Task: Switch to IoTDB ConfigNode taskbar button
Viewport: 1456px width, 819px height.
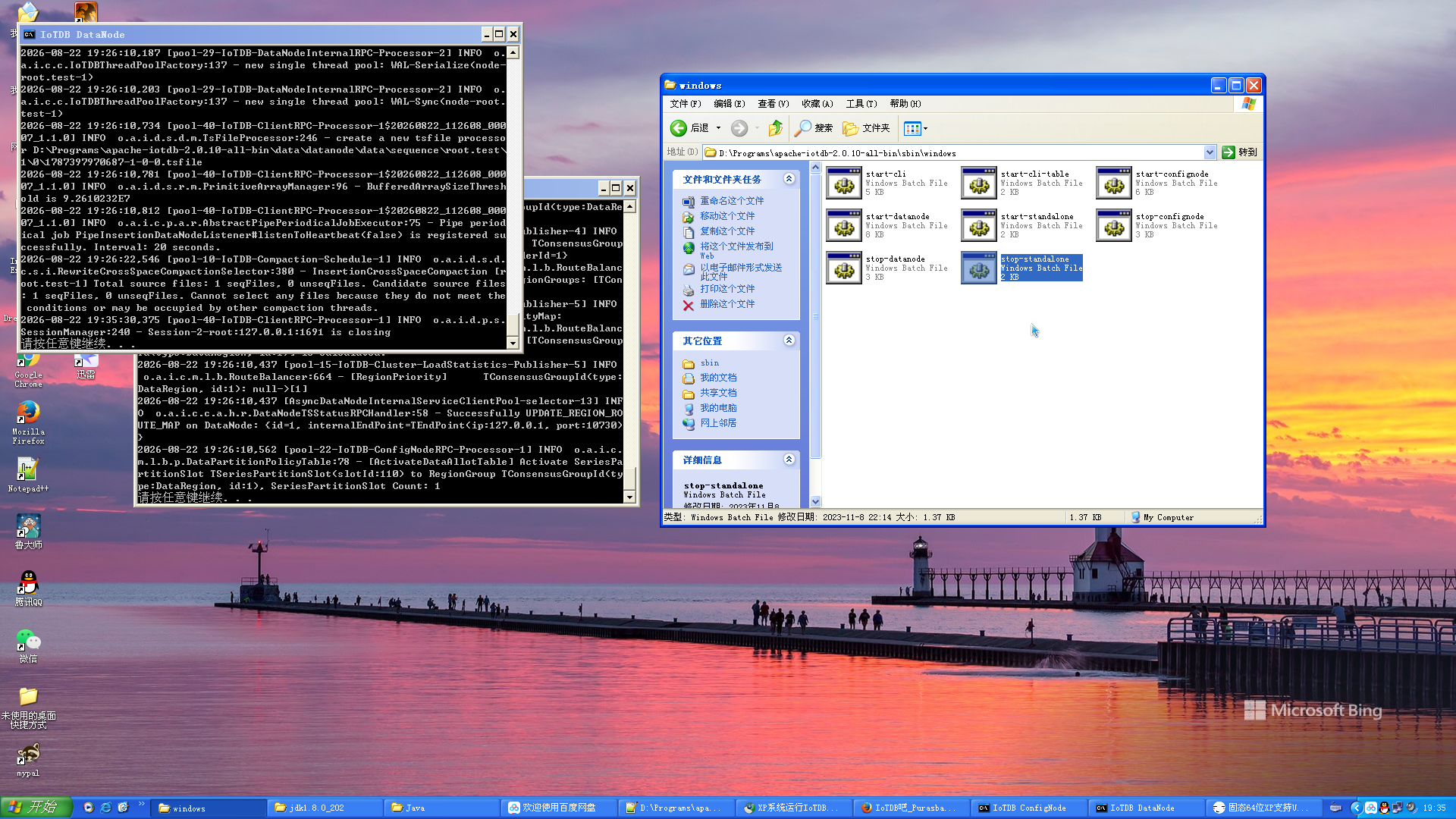Action: [x=1028, y=808]
